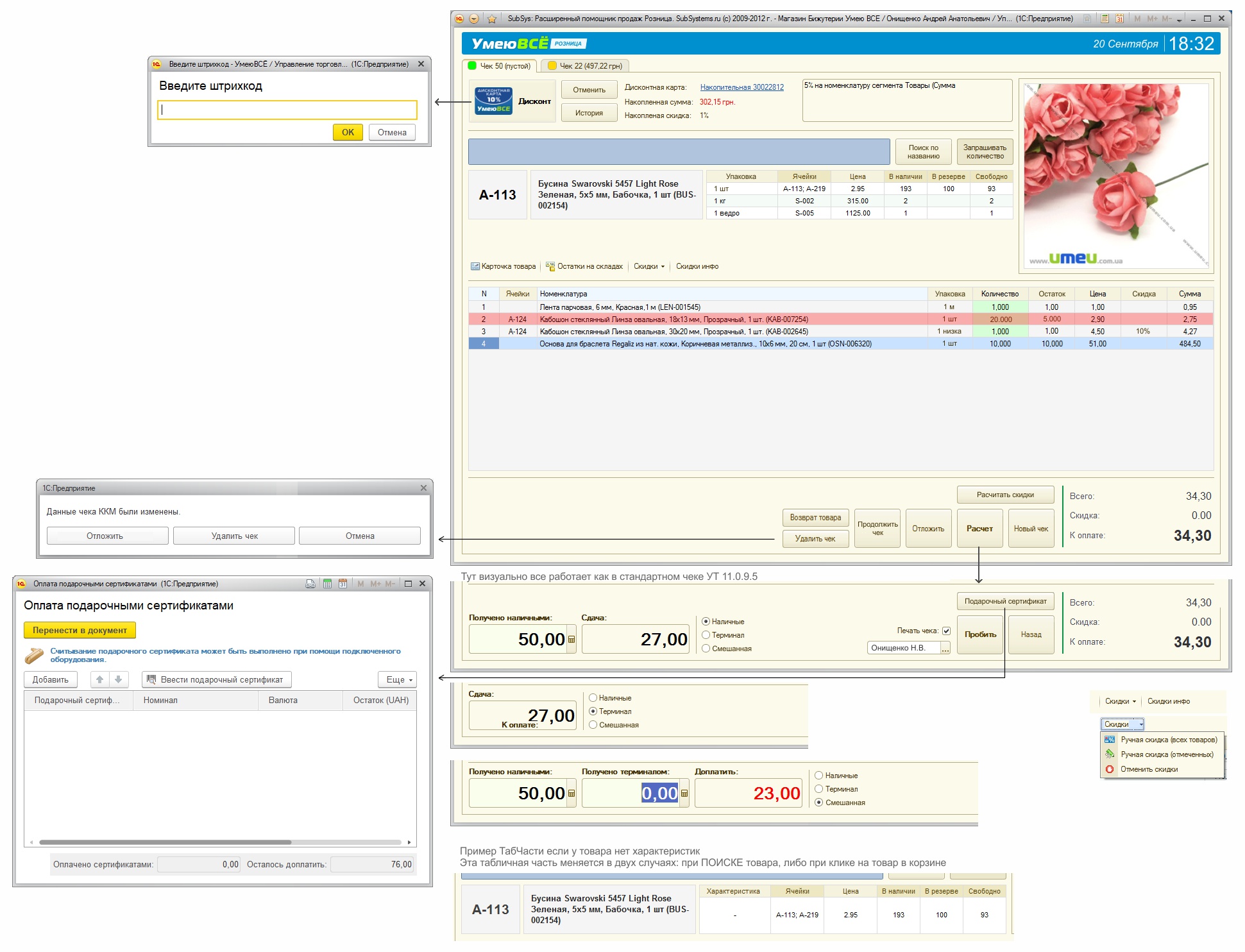Switch to the Чек 22 tab

click(x=585, y=65)
